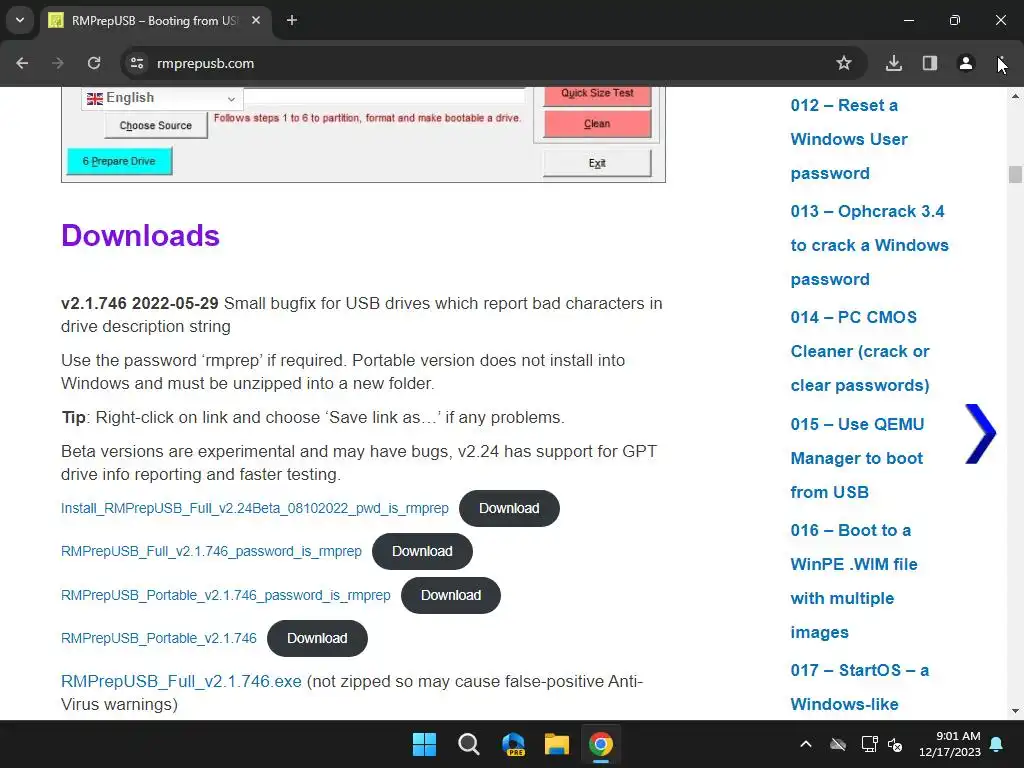This screenshot has height=768, width=1024.
Task: Click the browser forward arrow
Action: point(58,63)
